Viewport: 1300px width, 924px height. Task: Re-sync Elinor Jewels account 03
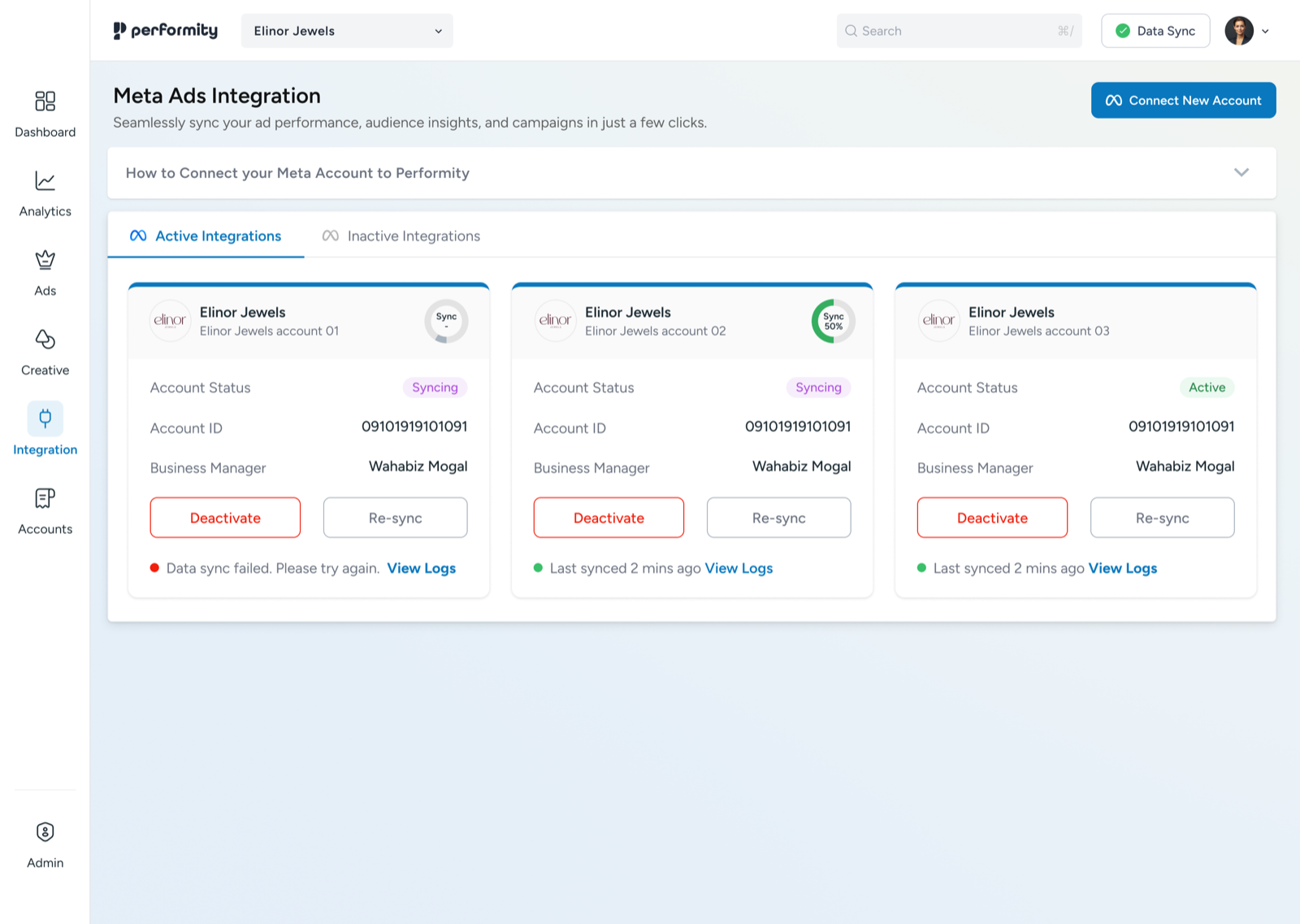[x=1162, y=518]
